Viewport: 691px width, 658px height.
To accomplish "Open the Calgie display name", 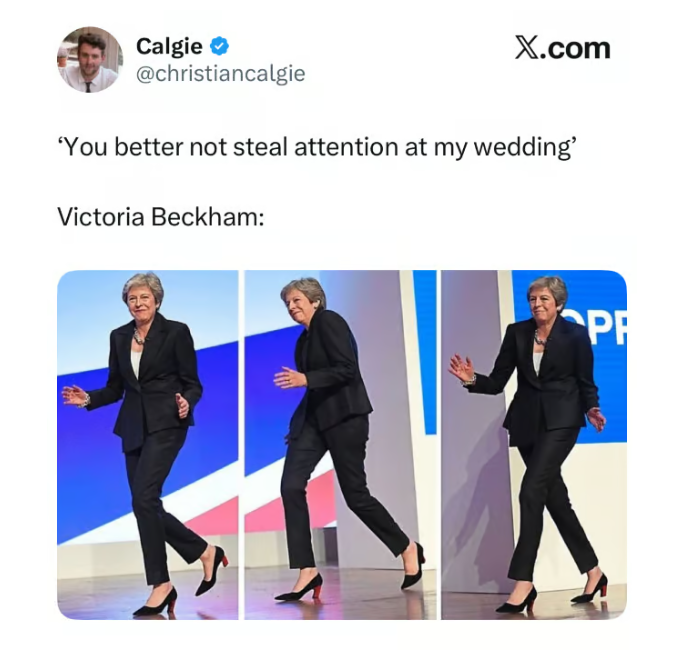I will coord(169,46).
